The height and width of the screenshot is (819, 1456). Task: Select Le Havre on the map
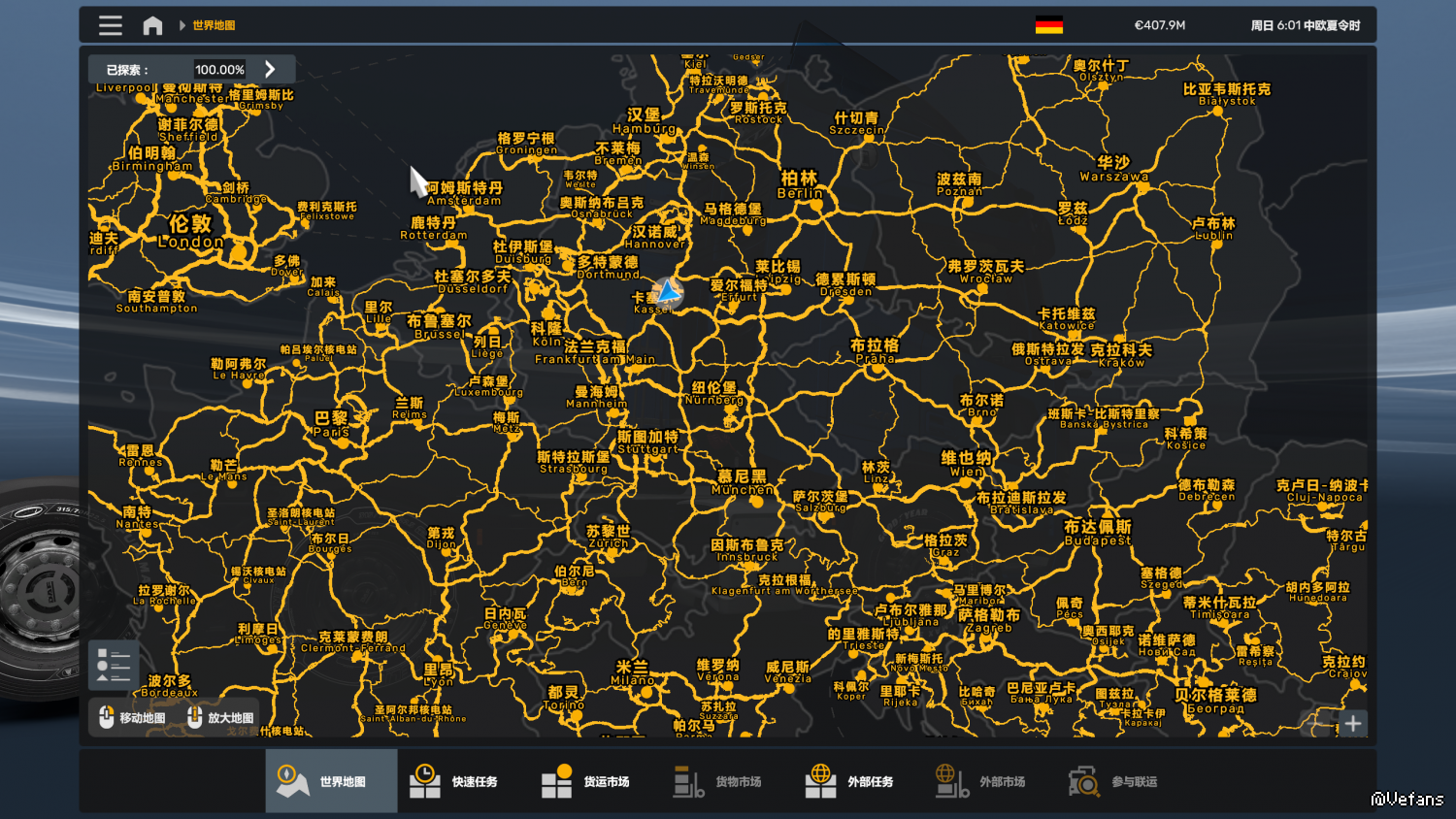coord(239,369)
